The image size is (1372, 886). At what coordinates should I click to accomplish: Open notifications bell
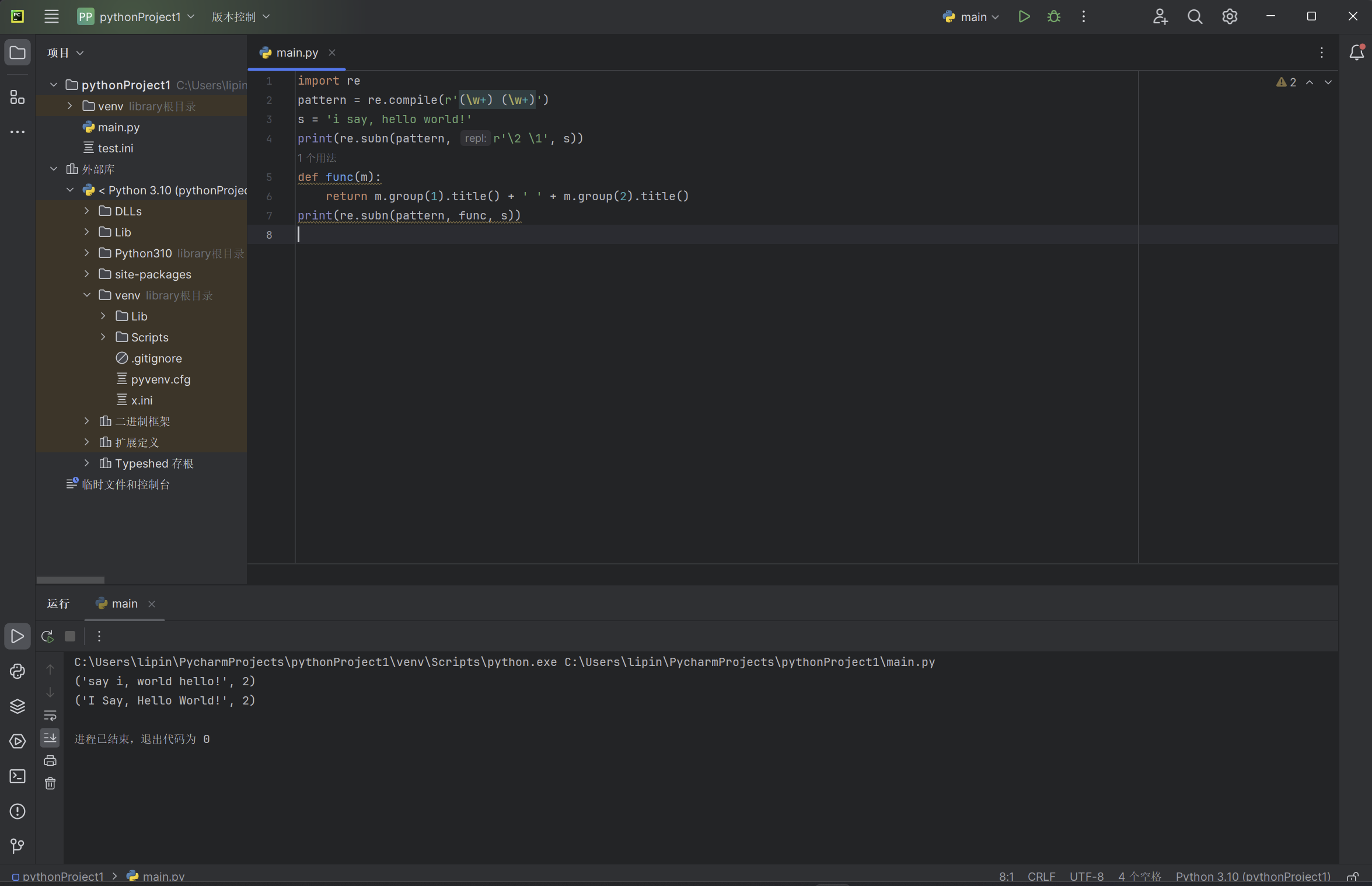tap(1356, 53)
